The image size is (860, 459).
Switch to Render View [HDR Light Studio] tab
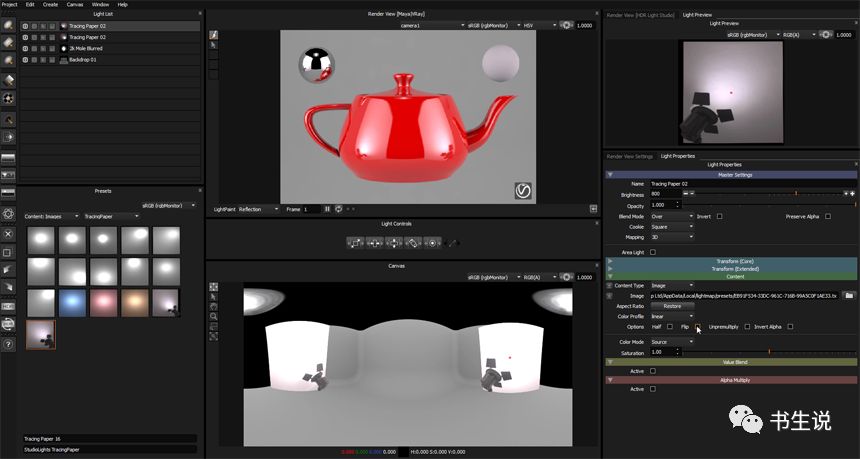coord(641,15)
